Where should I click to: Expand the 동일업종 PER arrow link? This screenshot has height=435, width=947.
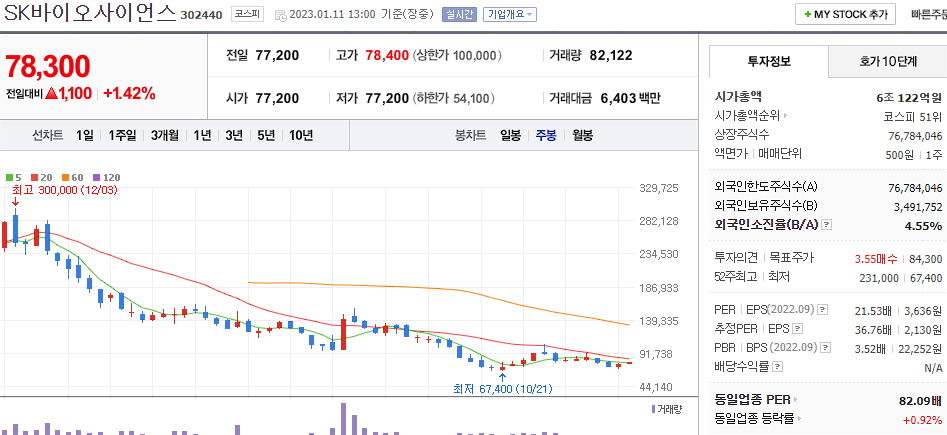coord(795,400)
